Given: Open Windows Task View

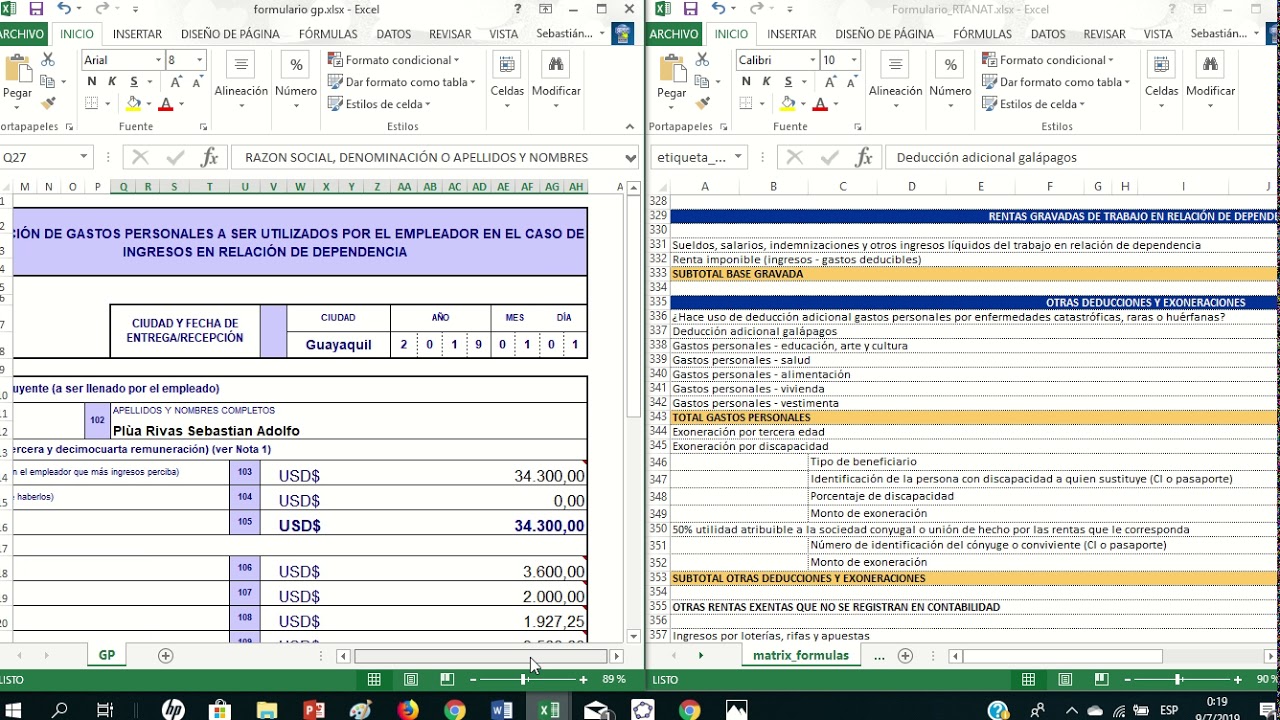Looking at the screenshot, I should click(x=104, y=710).
